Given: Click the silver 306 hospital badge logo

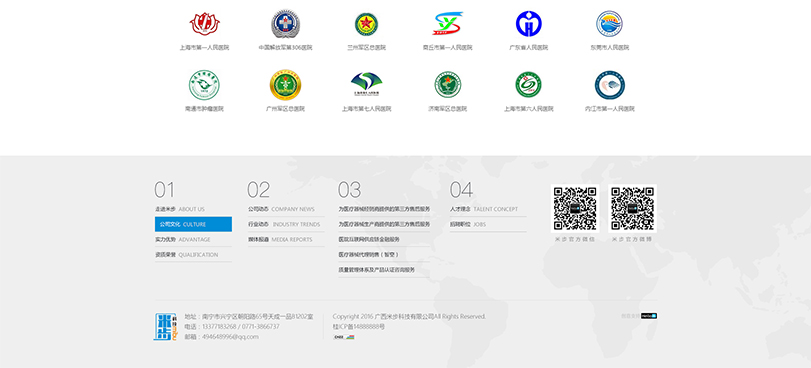Looking at the screenshot, I should point(286,24).
